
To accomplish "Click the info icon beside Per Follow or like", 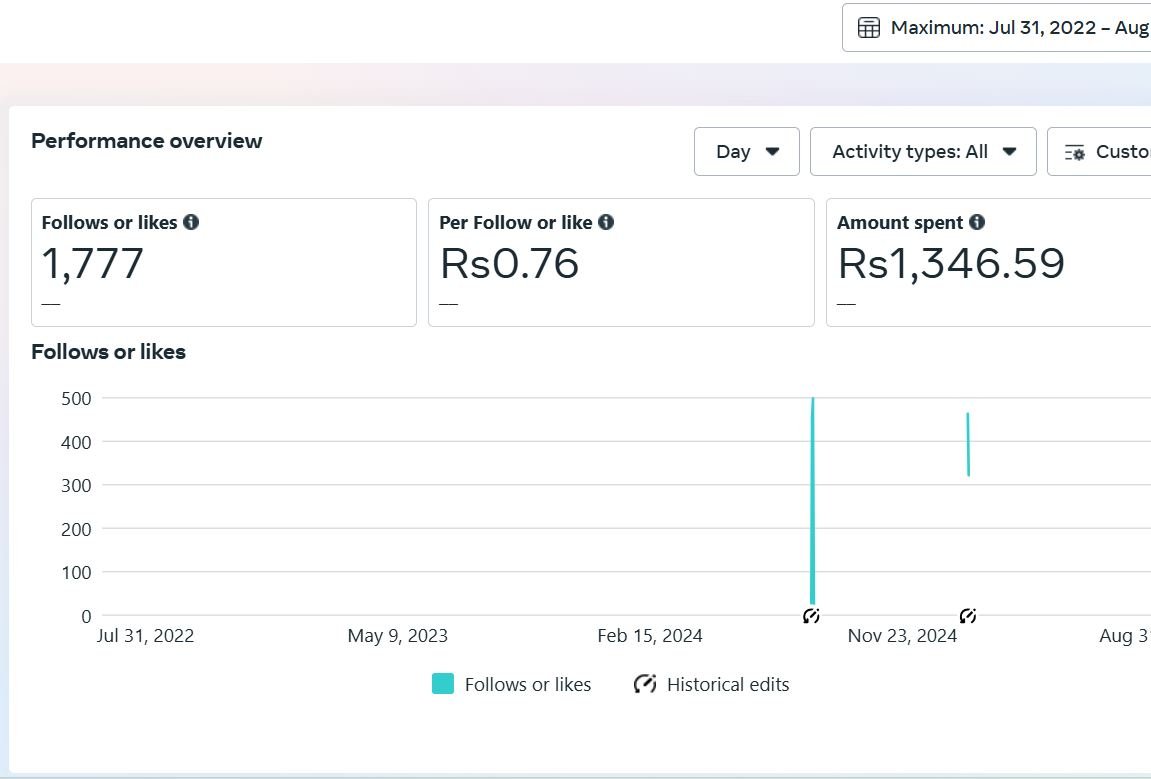I will (606, 222).
